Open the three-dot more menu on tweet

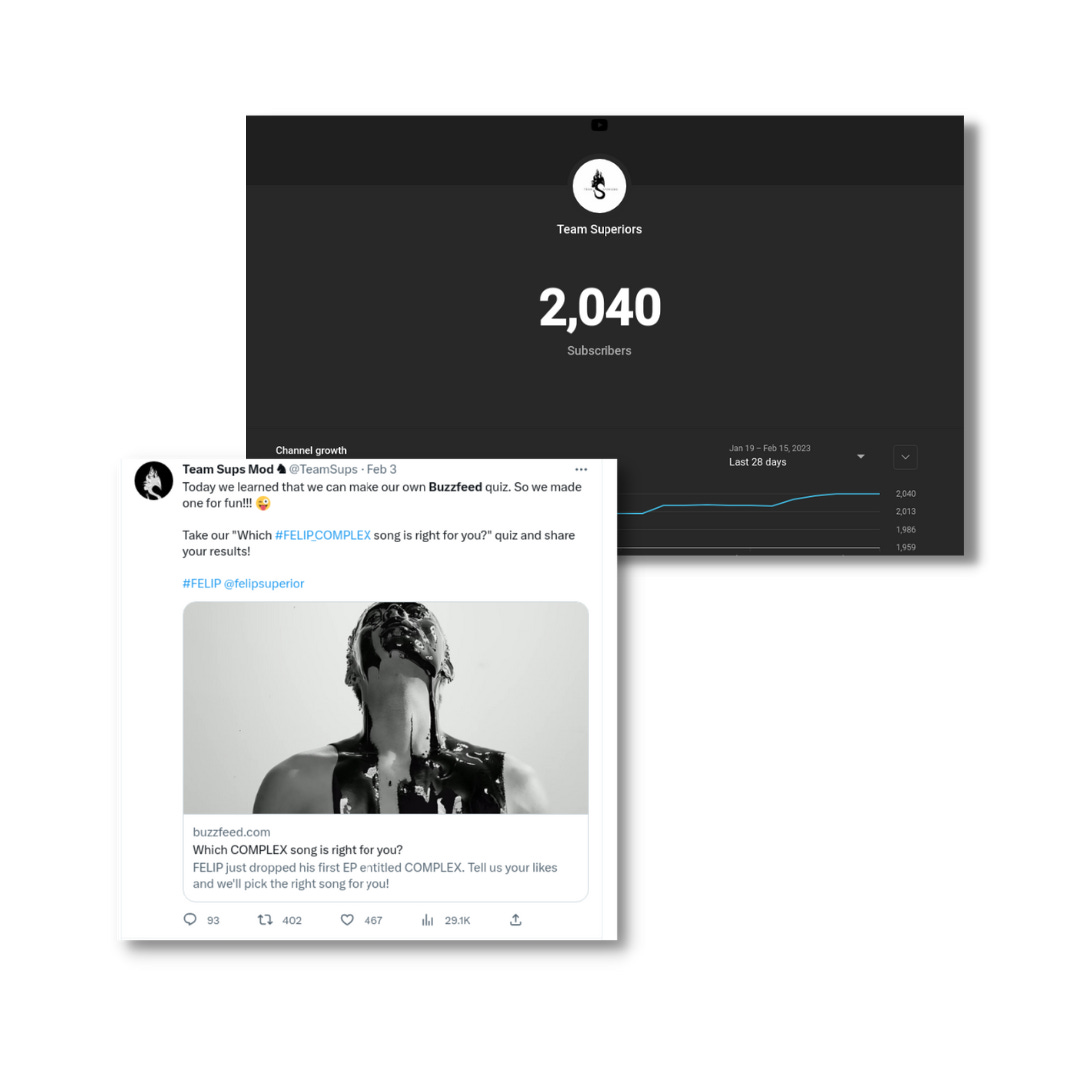[x=581, y=469]
